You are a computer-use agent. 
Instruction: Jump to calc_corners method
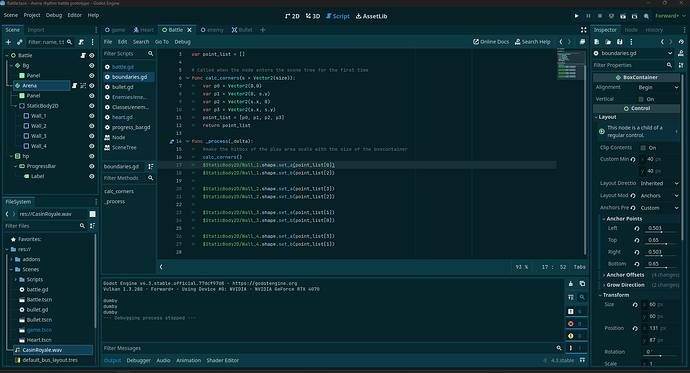(x=119, y=191)
